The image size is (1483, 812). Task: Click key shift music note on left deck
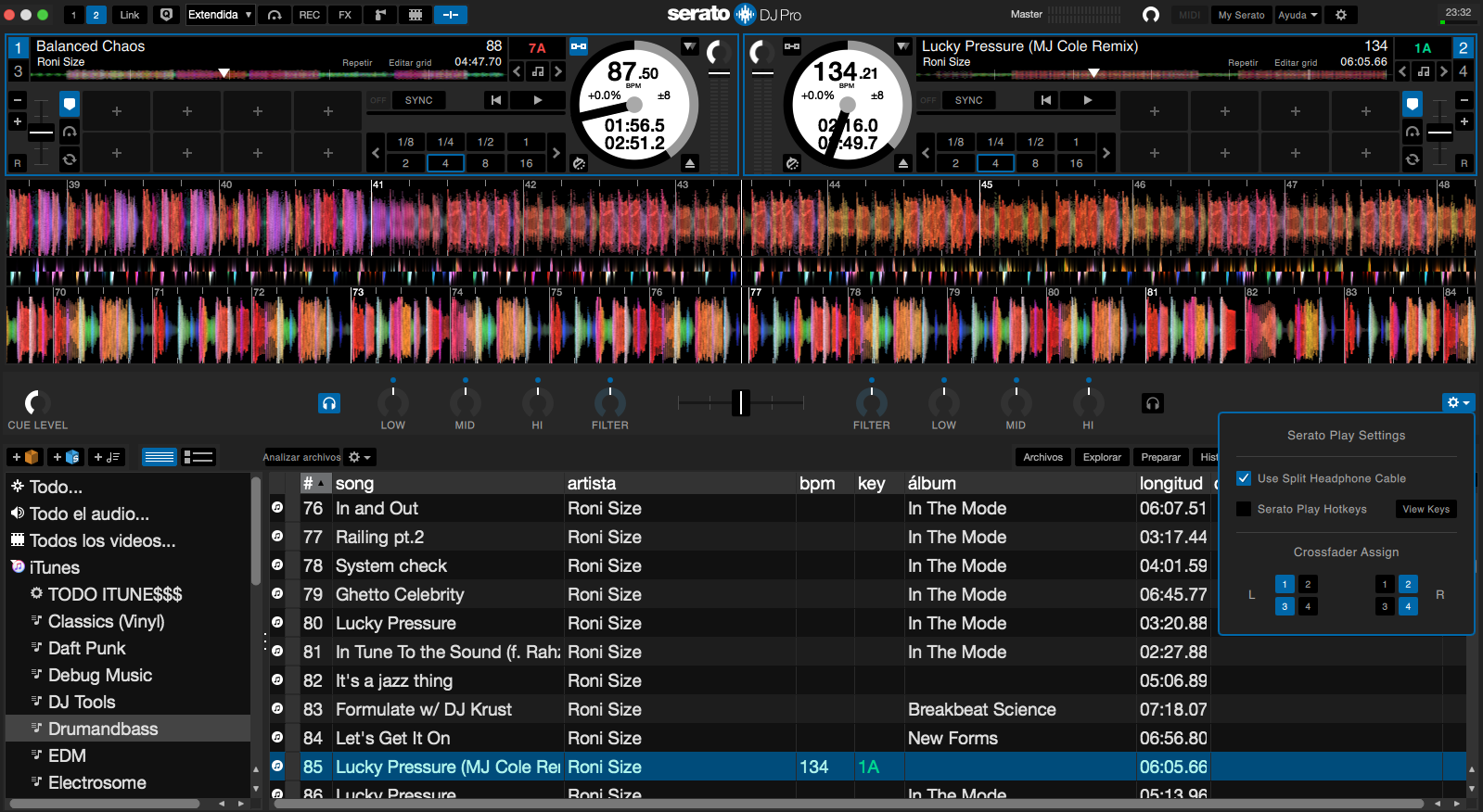coord(538,71)
